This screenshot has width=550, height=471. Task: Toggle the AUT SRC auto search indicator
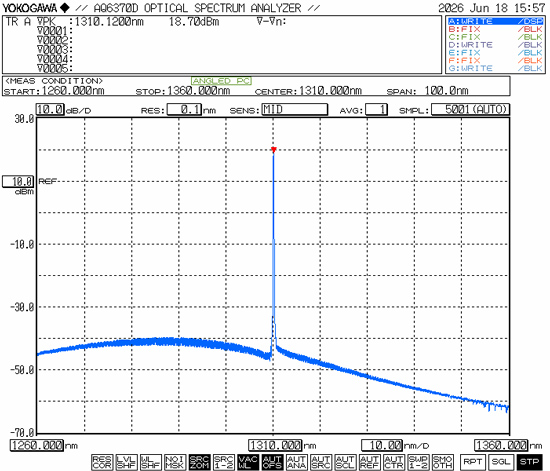pos(321,462)
